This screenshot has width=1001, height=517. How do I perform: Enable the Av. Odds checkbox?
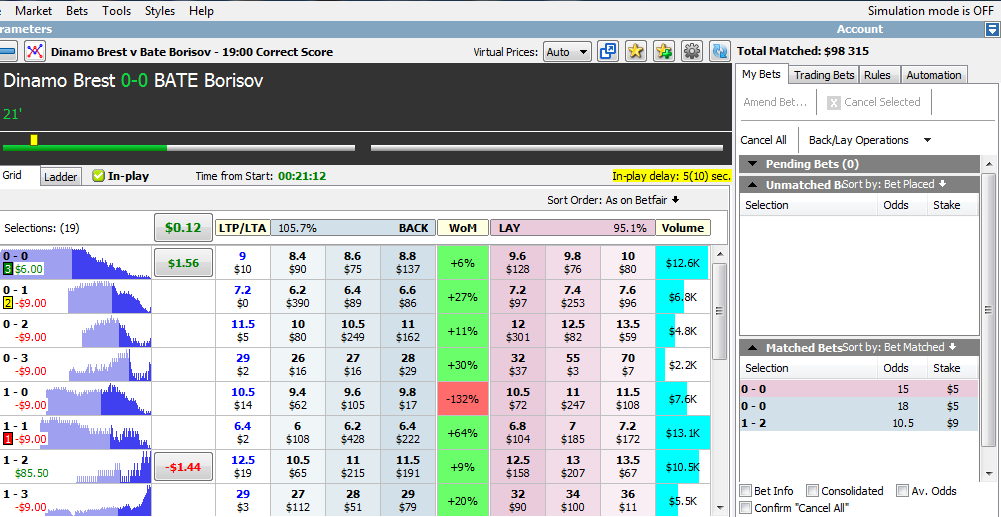click(902, 491)
